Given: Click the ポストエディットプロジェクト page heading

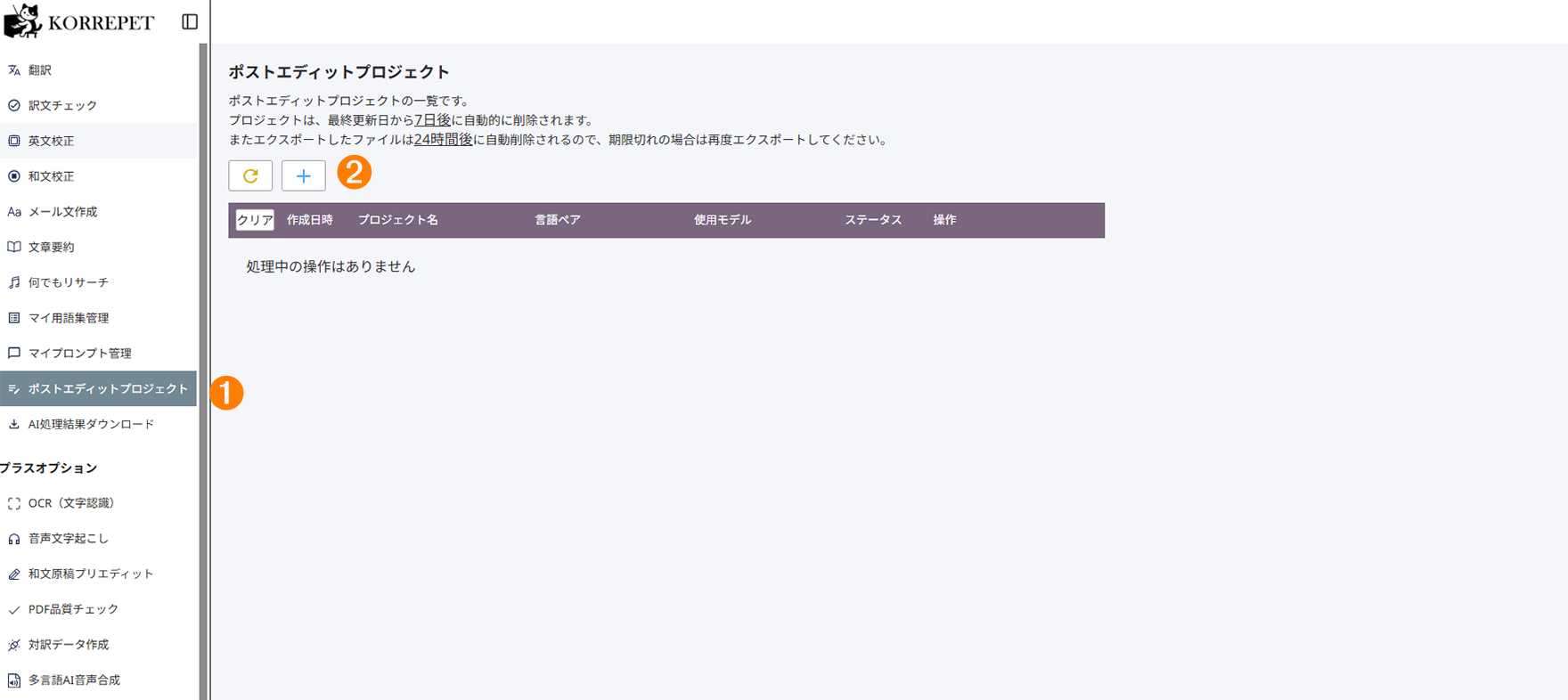Looking at the screenshot, I should pos(339,72).
